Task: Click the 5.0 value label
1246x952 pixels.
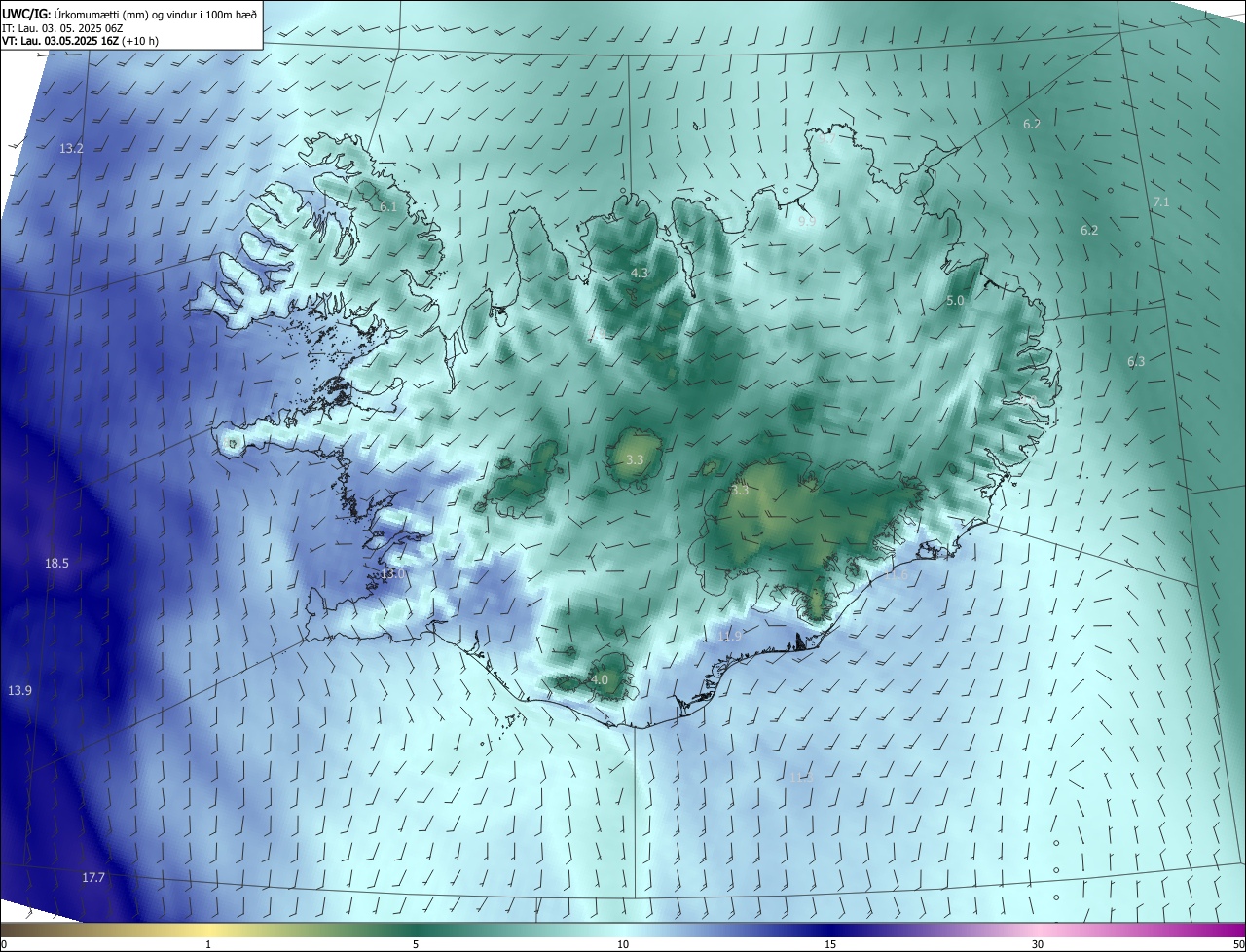Action: [955, 301]
